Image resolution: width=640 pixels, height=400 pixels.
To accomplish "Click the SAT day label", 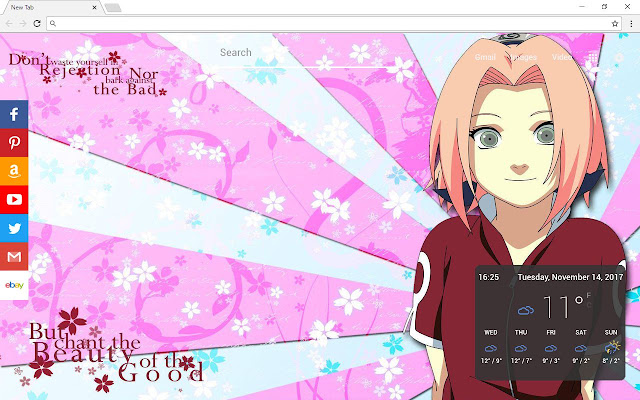I will (581, 333).
